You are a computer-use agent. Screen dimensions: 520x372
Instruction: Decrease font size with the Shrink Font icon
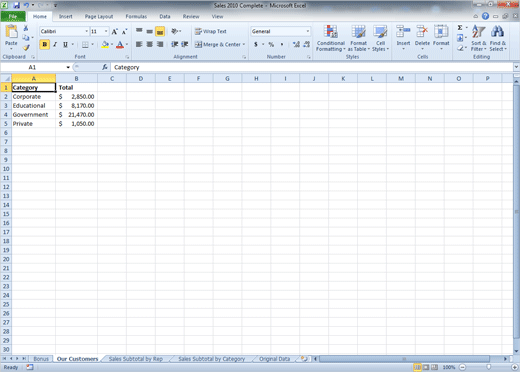click(124, 32)
